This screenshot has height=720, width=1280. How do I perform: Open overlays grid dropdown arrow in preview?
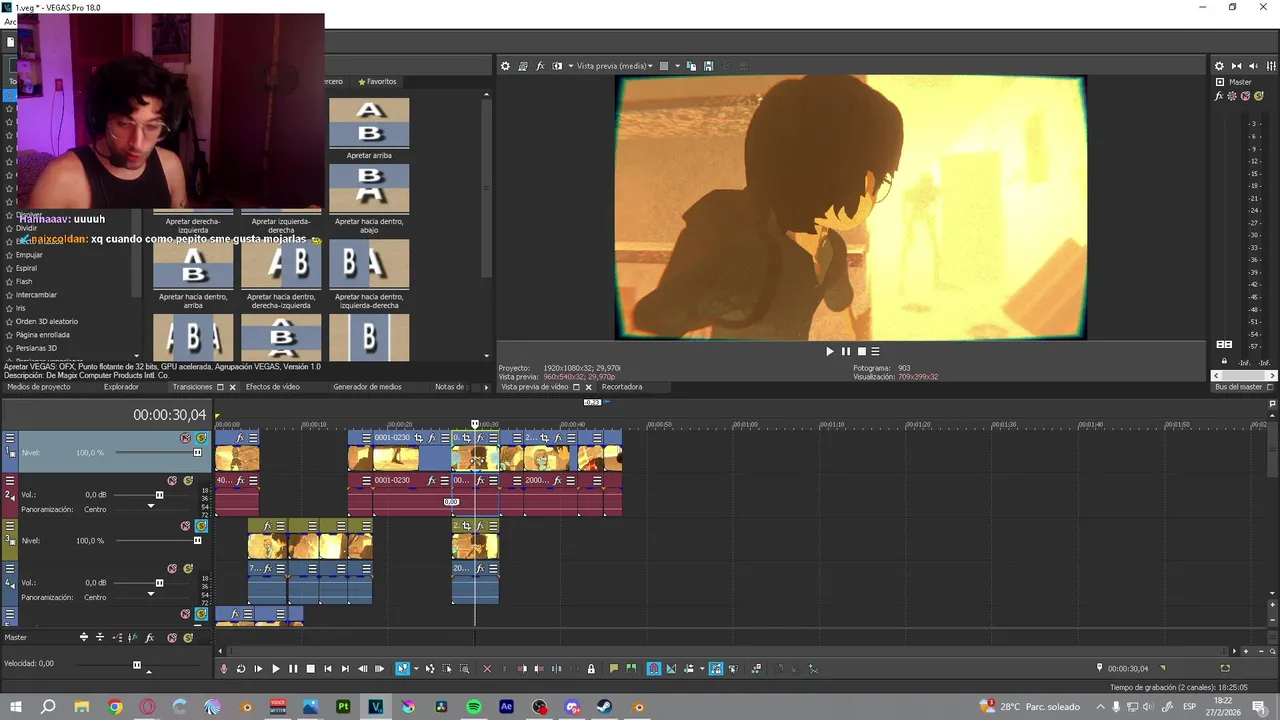pos(677,66)
